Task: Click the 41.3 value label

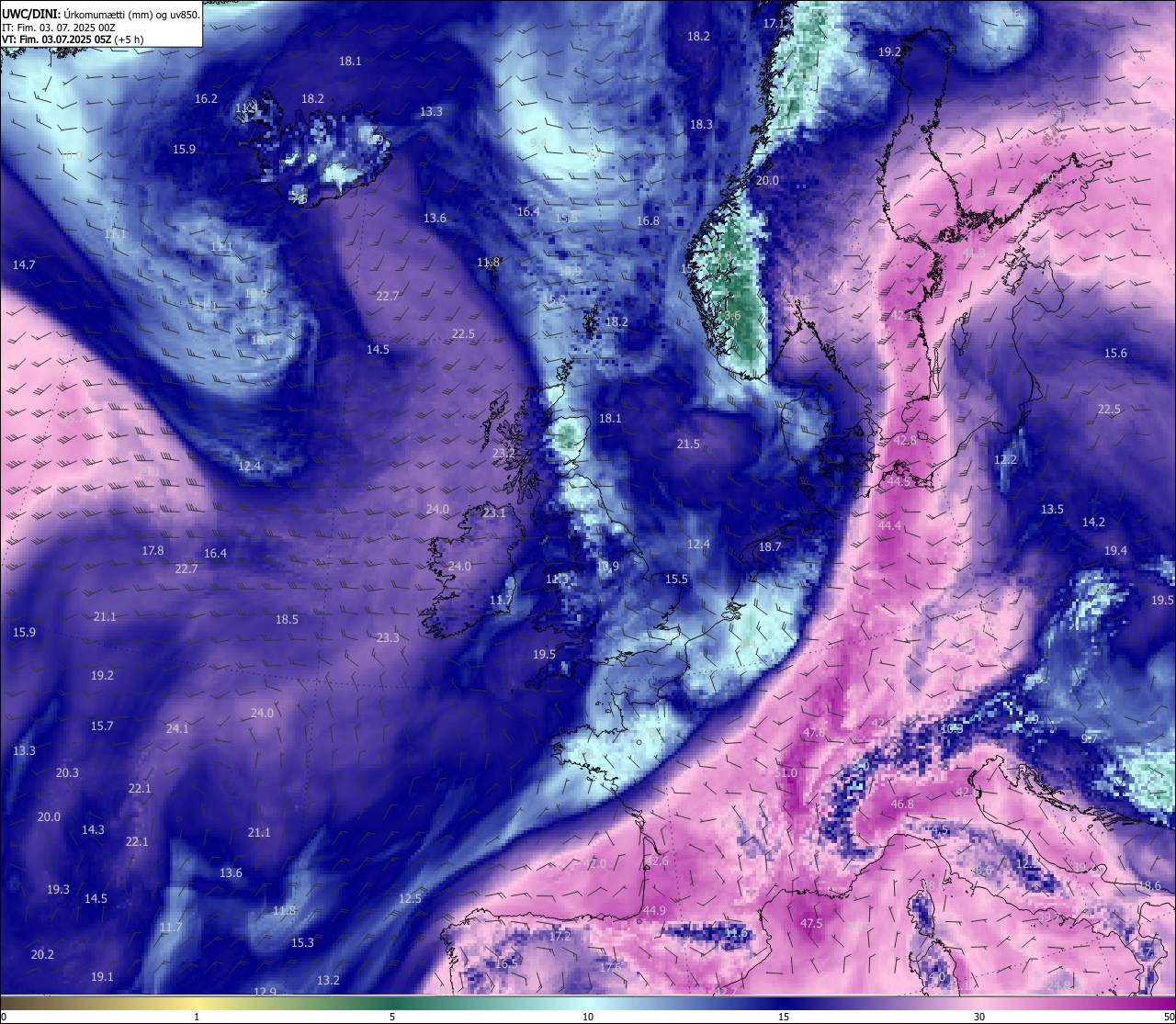Action: (x=973, y=253)
